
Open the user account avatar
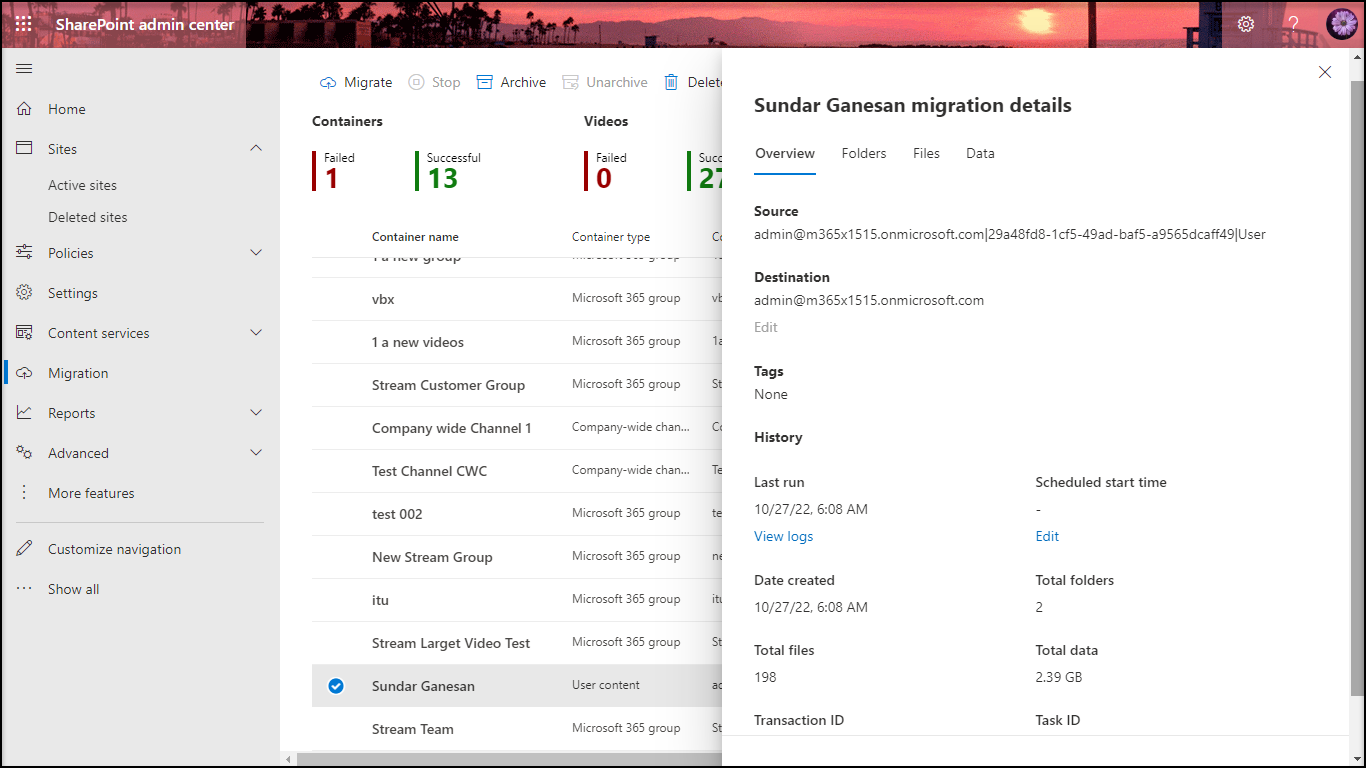[1341, 24]
